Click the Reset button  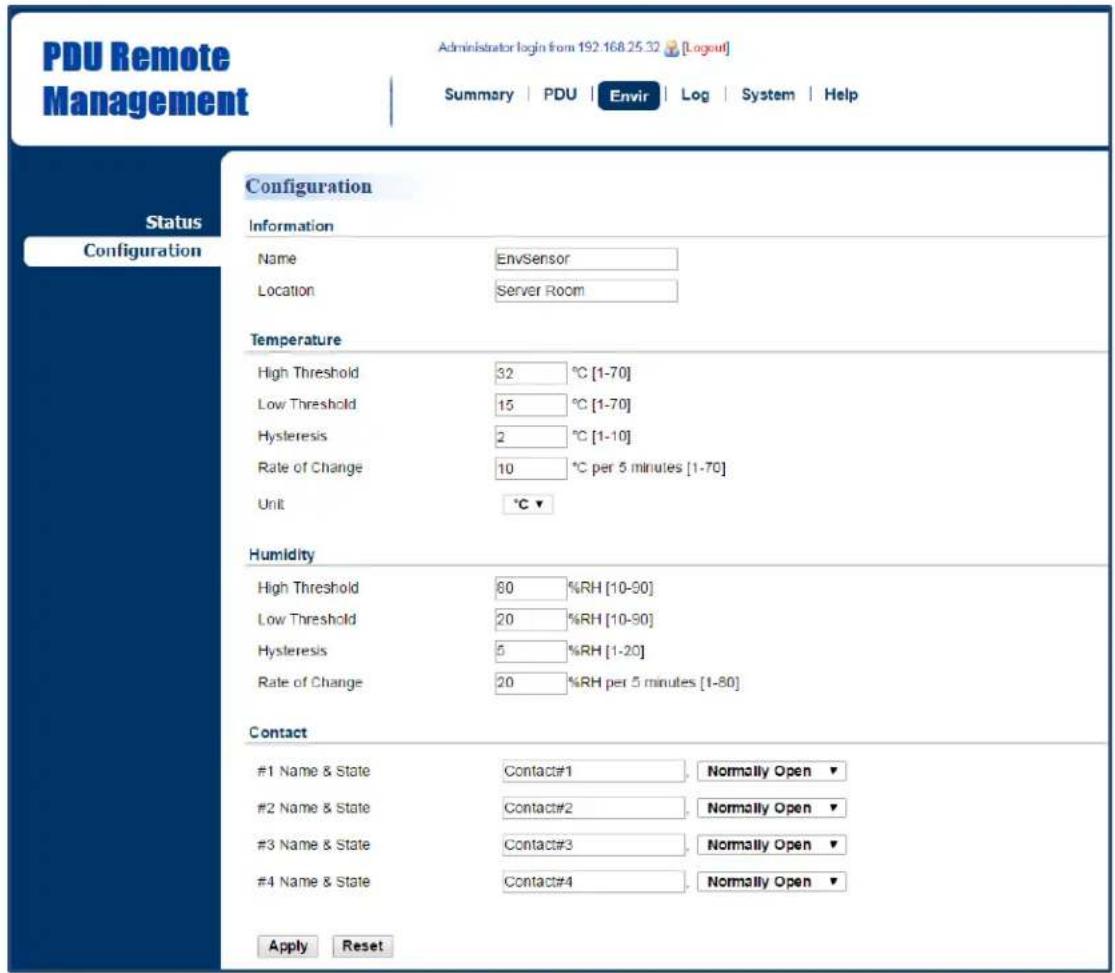point(363,946)
